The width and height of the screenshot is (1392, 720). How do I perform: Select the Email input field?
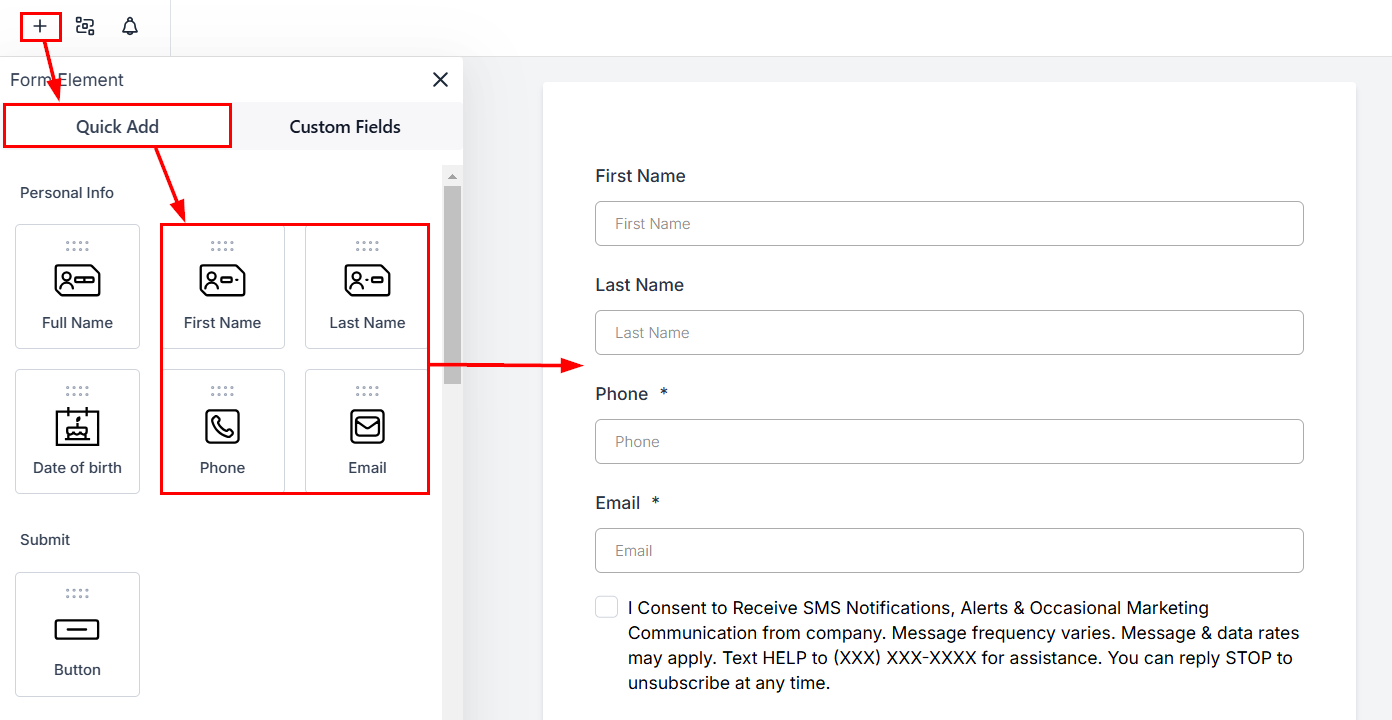tap(949, 551)
